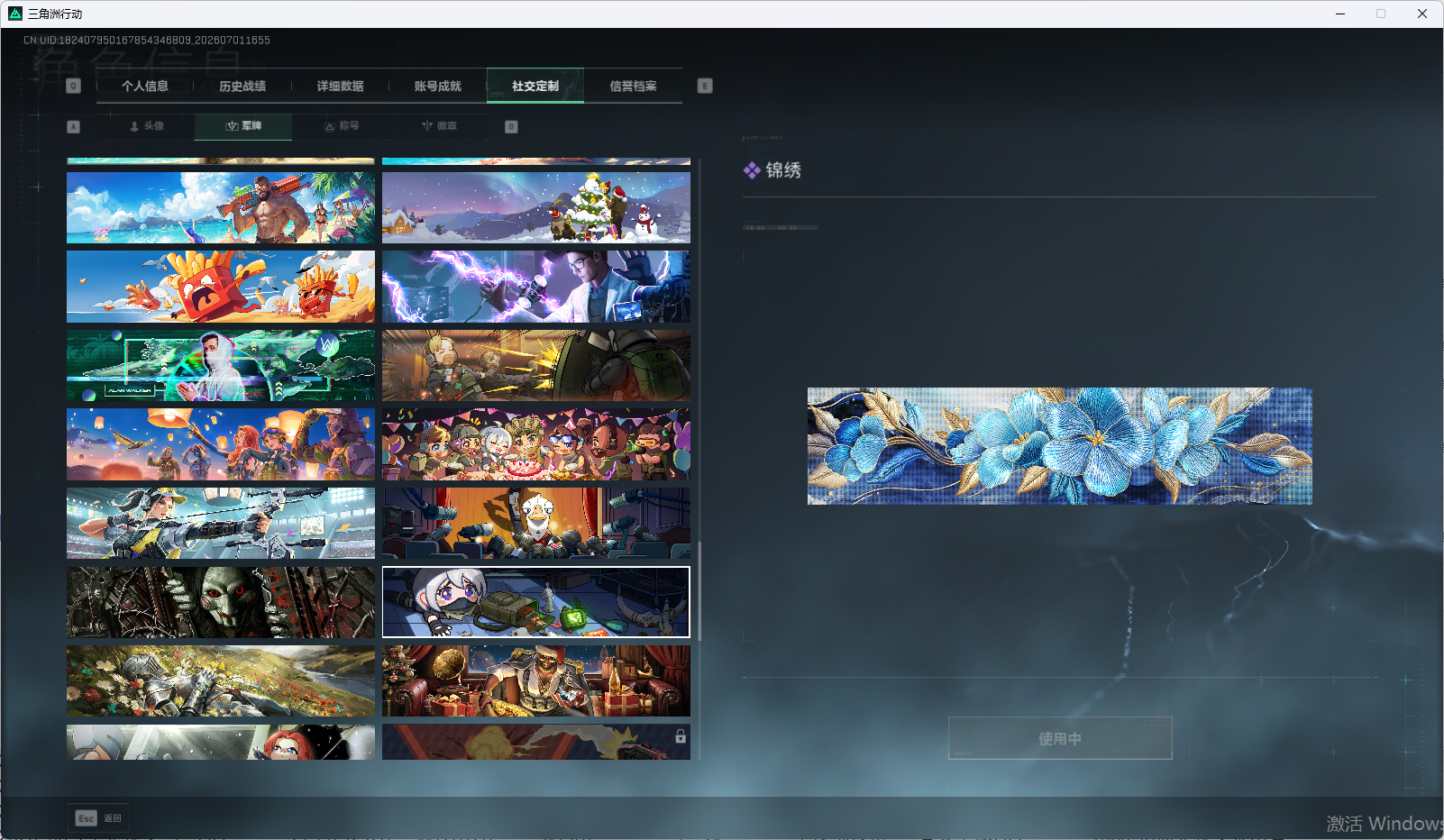Click the D key next sub-tab icon
Viewport: 1444px width, 840px height.
pos(511,127)
